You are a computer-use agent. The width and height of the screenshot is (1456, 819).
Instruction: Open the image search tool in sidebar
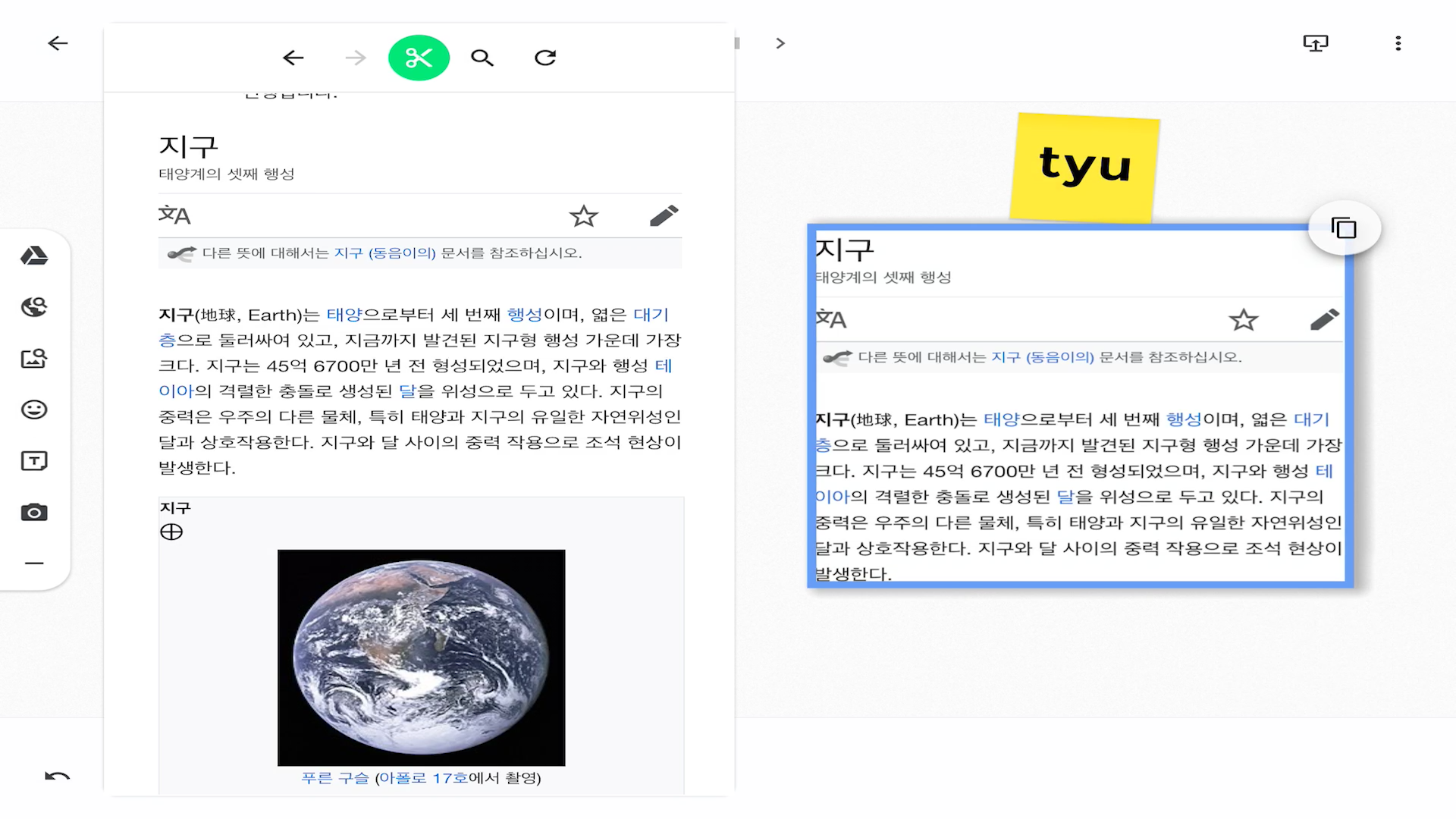pyautogui.click(x=34, y=358)
